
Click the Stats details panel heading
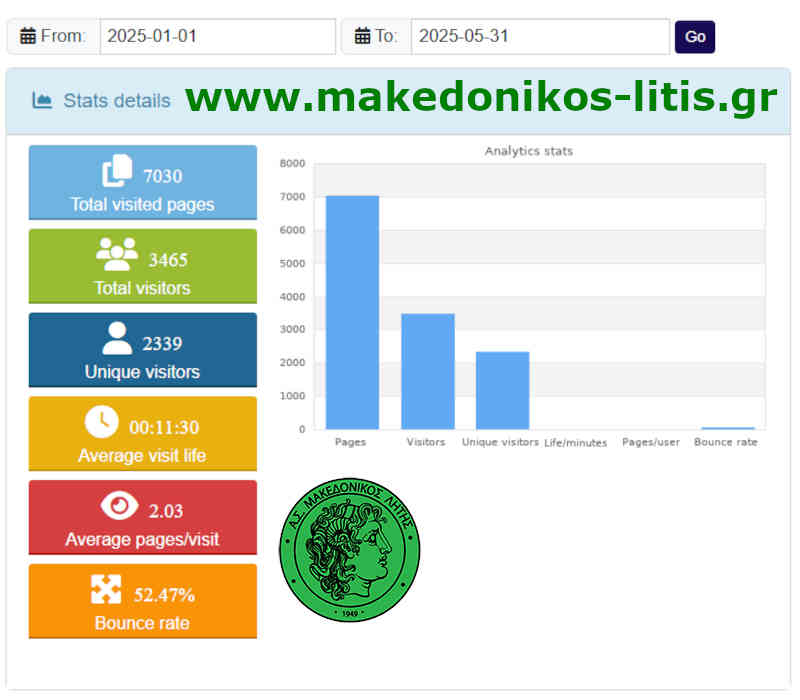tap(116, 100)
